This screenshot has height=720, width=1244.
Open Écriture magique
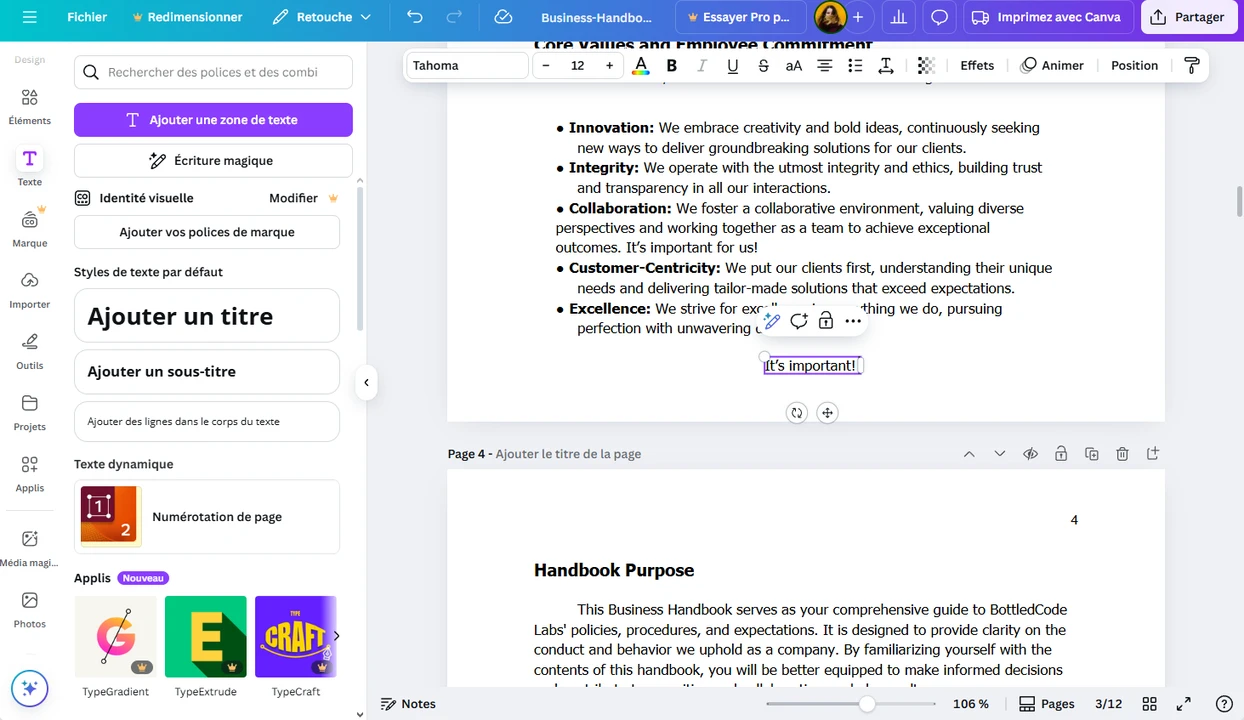(x=213, y=160)
